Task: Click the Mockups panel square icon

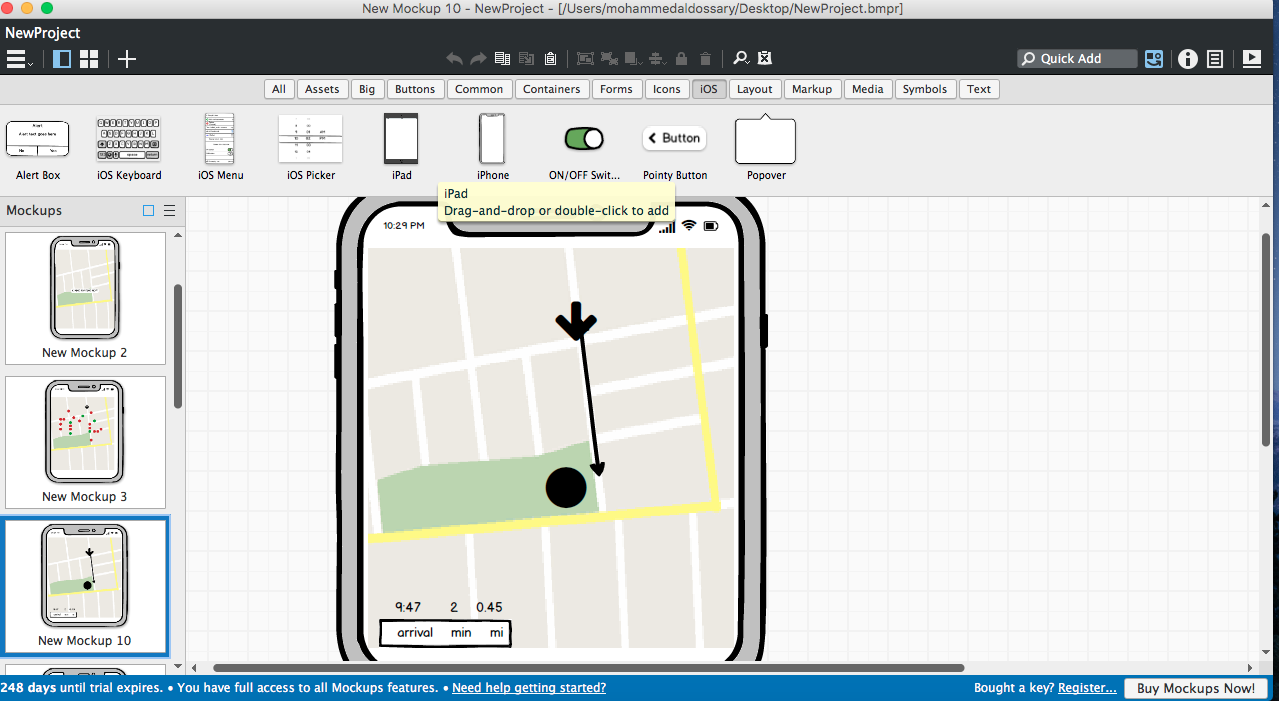Action: tap(149, 211)
